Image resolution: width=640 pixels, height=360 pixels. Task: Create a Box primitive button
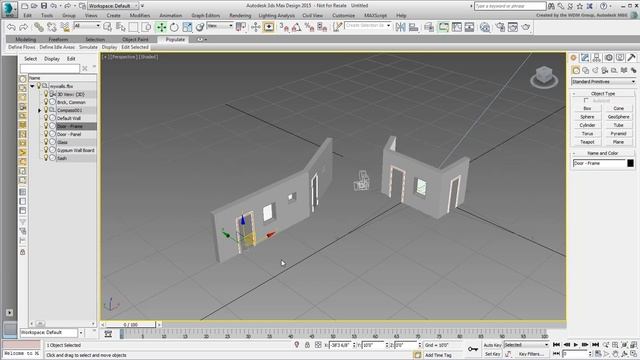(587, 109)
